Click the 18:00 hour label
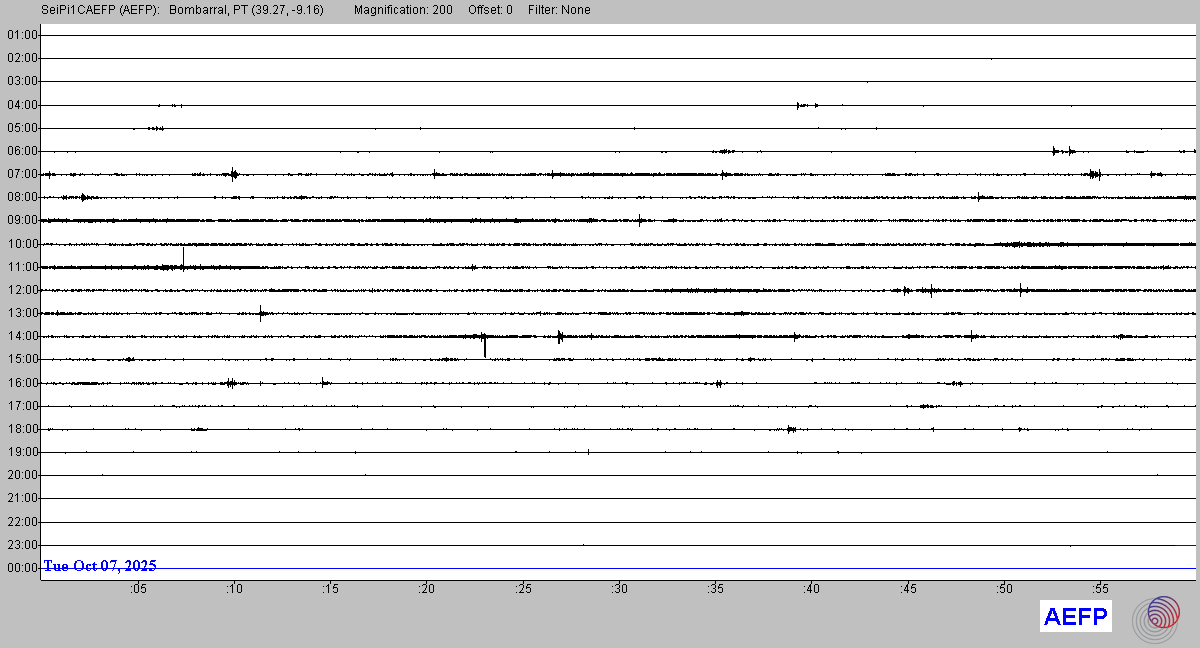Screen dimensions: 1200x648 tap(22, 429)
